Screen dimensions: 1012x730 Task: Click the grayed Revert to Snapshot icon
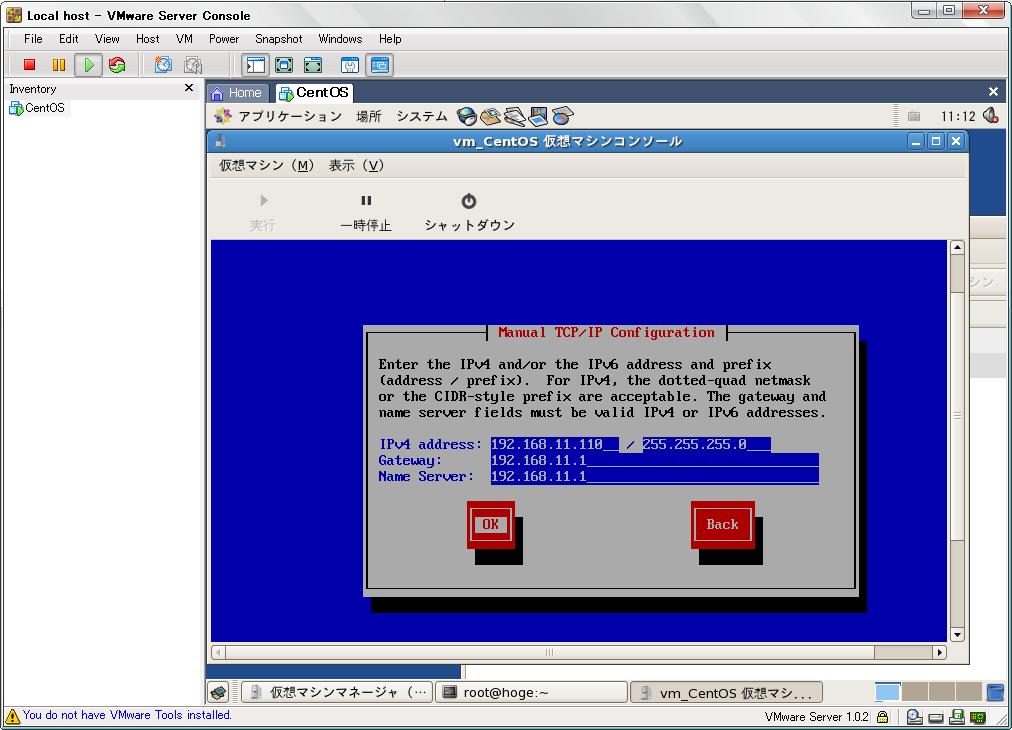[193, 65]
